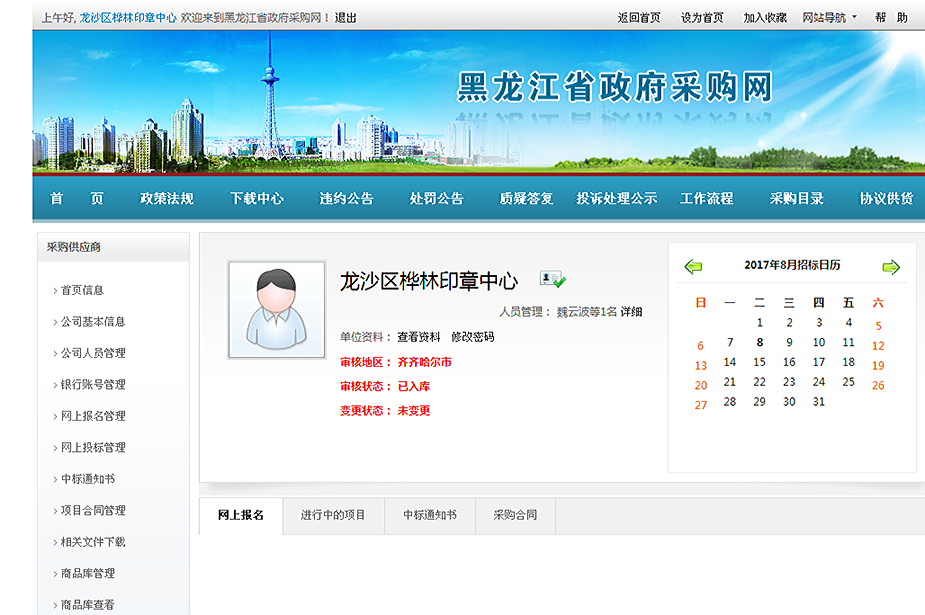
Task: Click the user avatar picture
Action: 277,310
